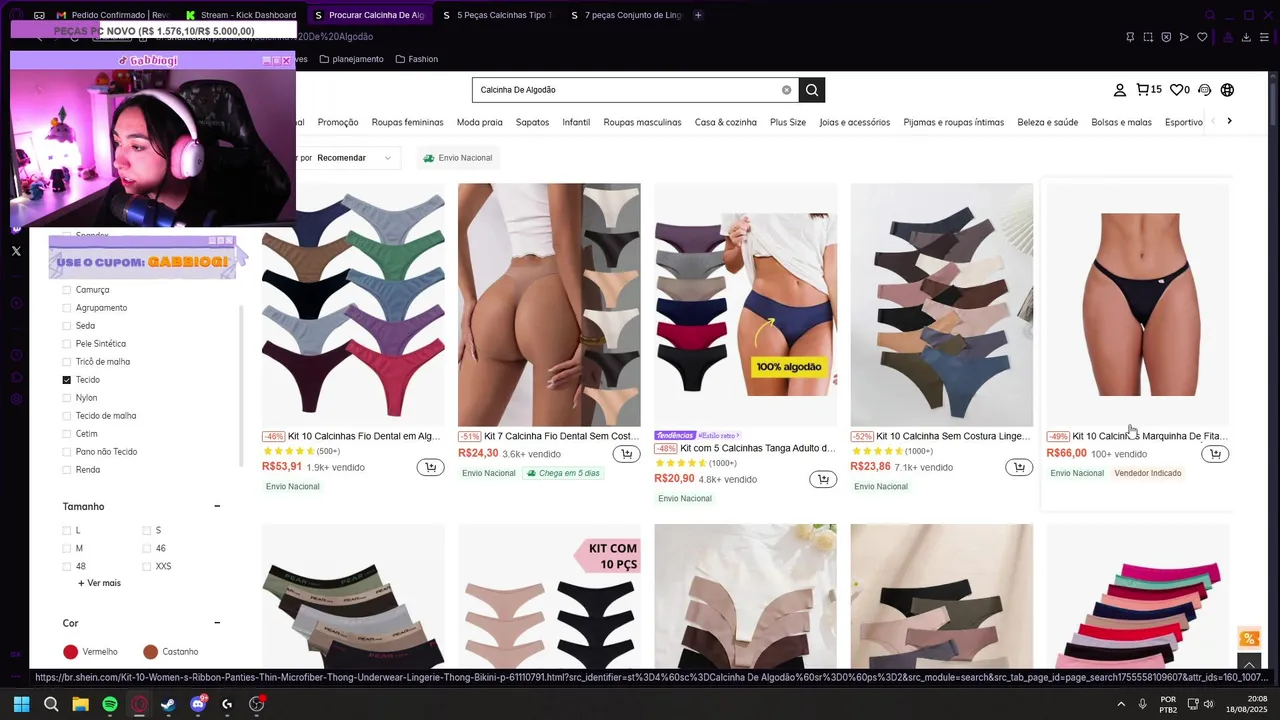This screenshot has height=720, width=1280.
Task: Select size XXS checkbox
Action: 147,566
